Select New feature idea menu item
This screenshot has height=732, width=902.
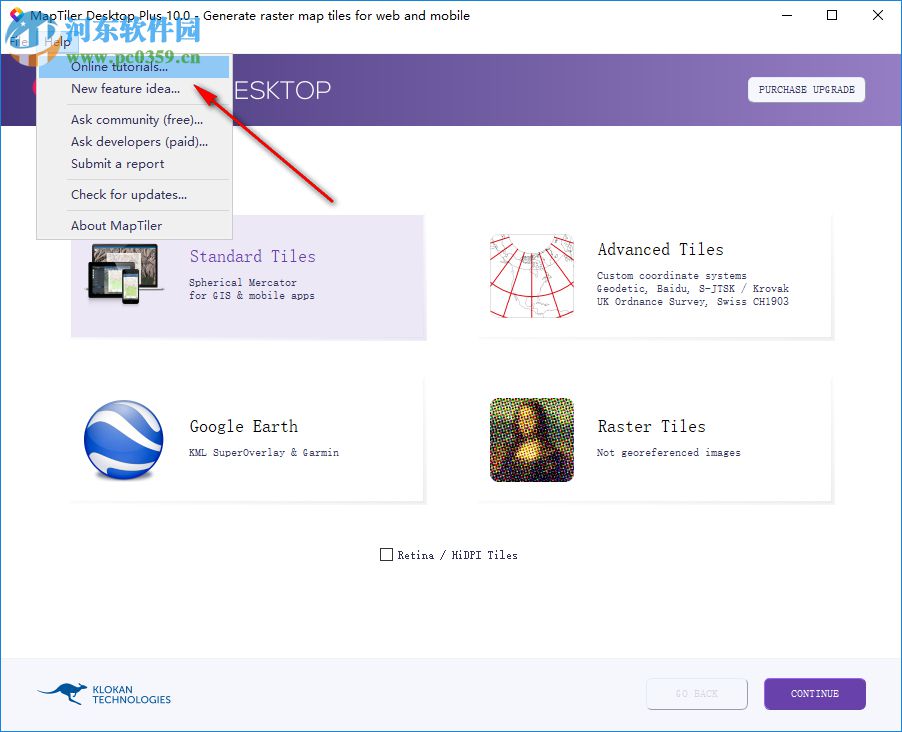pos(134,89)
